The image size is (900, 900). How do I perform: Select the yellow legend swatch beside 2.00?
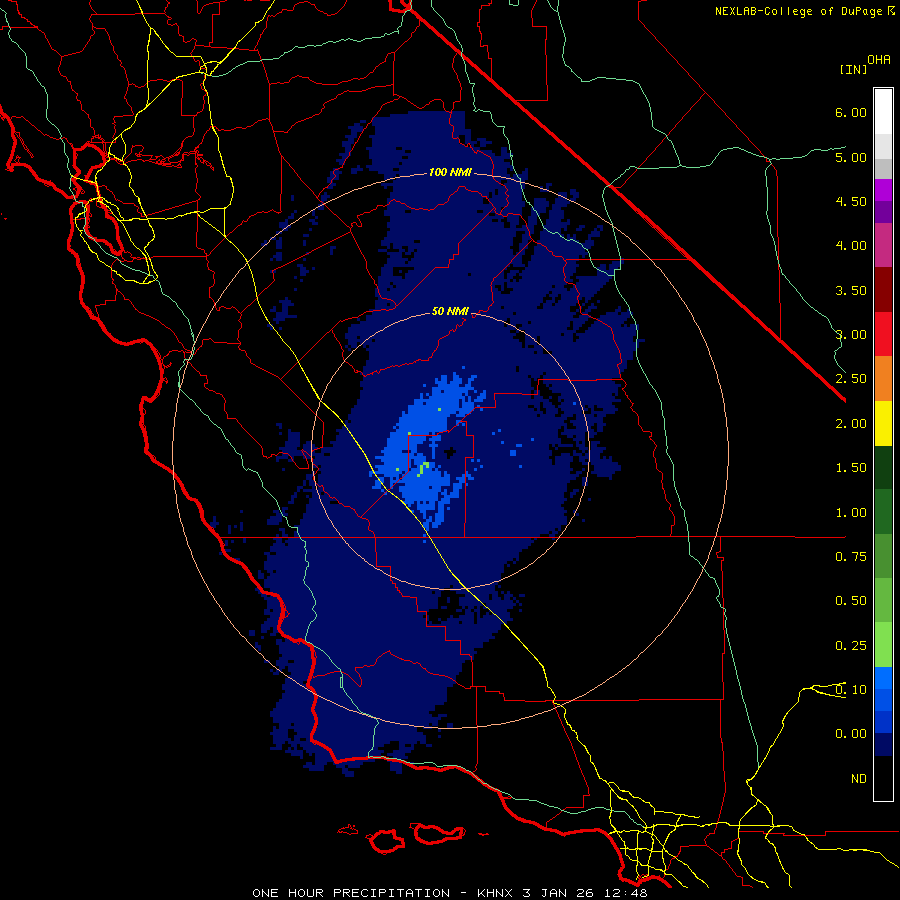[883, 423]
